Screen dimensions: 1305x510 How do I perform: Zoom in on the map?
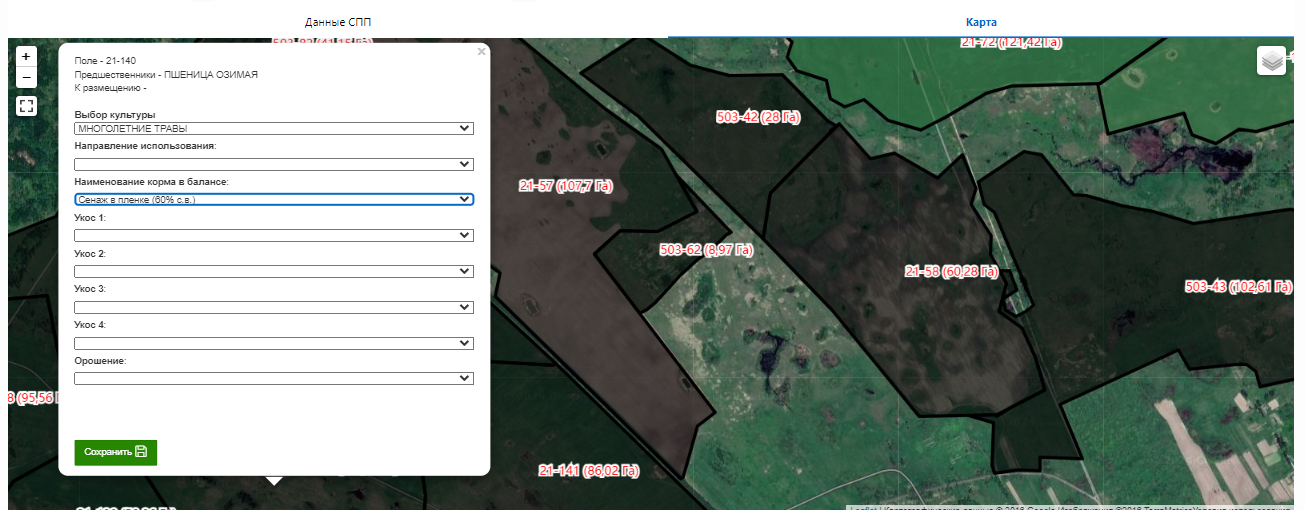click(x=27, y=56)
